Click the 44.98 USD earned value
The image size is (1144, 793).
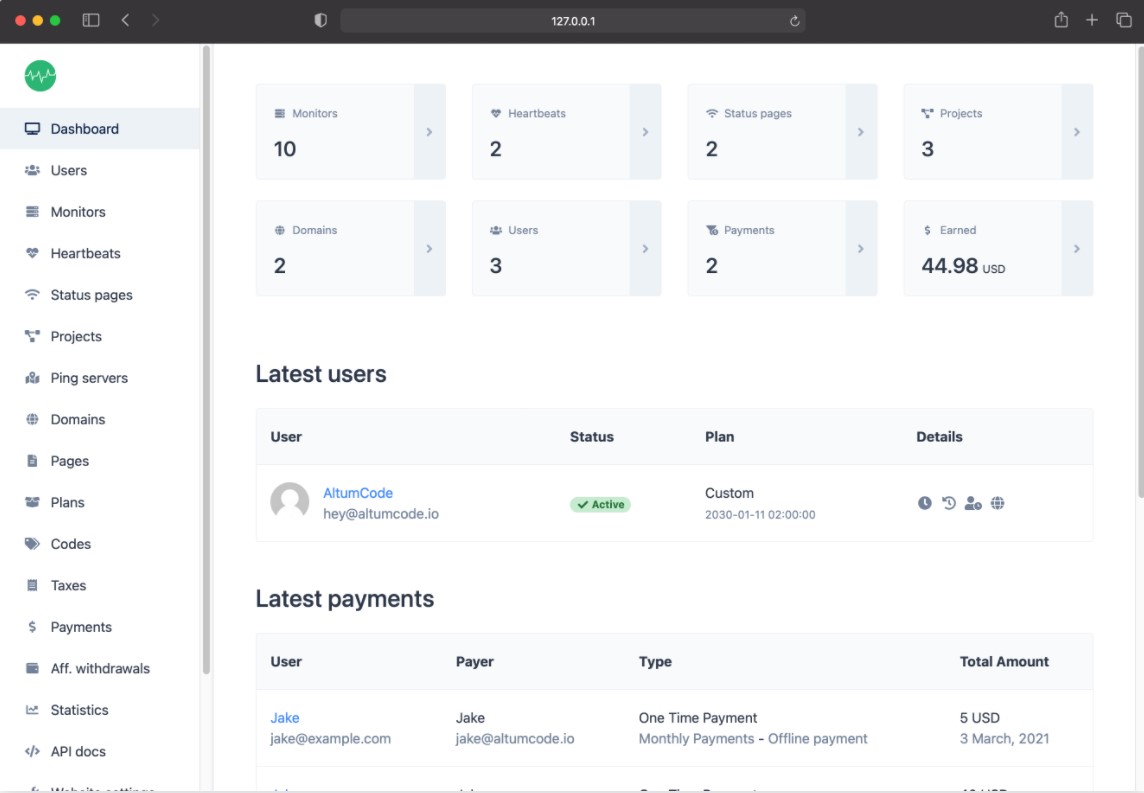(x=963, y=266)
